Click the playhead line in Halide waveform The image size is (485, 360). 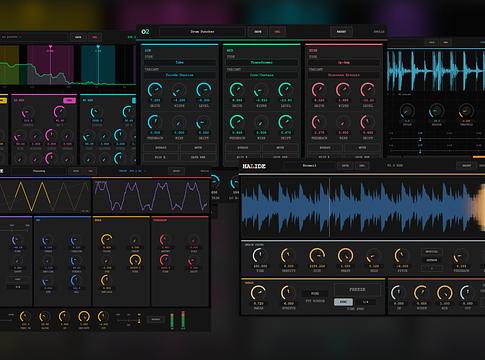pos(330,207)
